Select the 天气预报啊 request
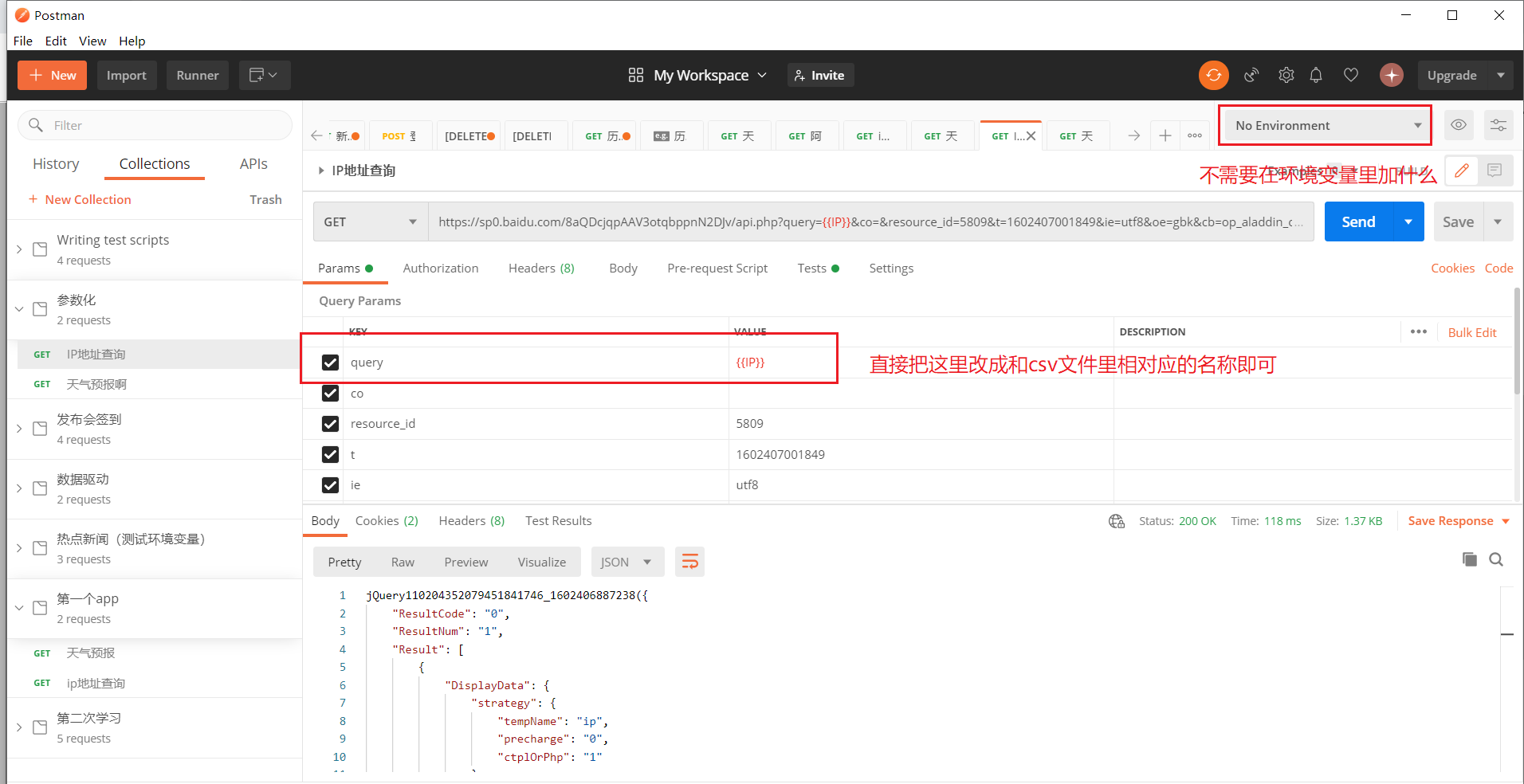The height and width of the screenshot is (784, 1524). 96,384
